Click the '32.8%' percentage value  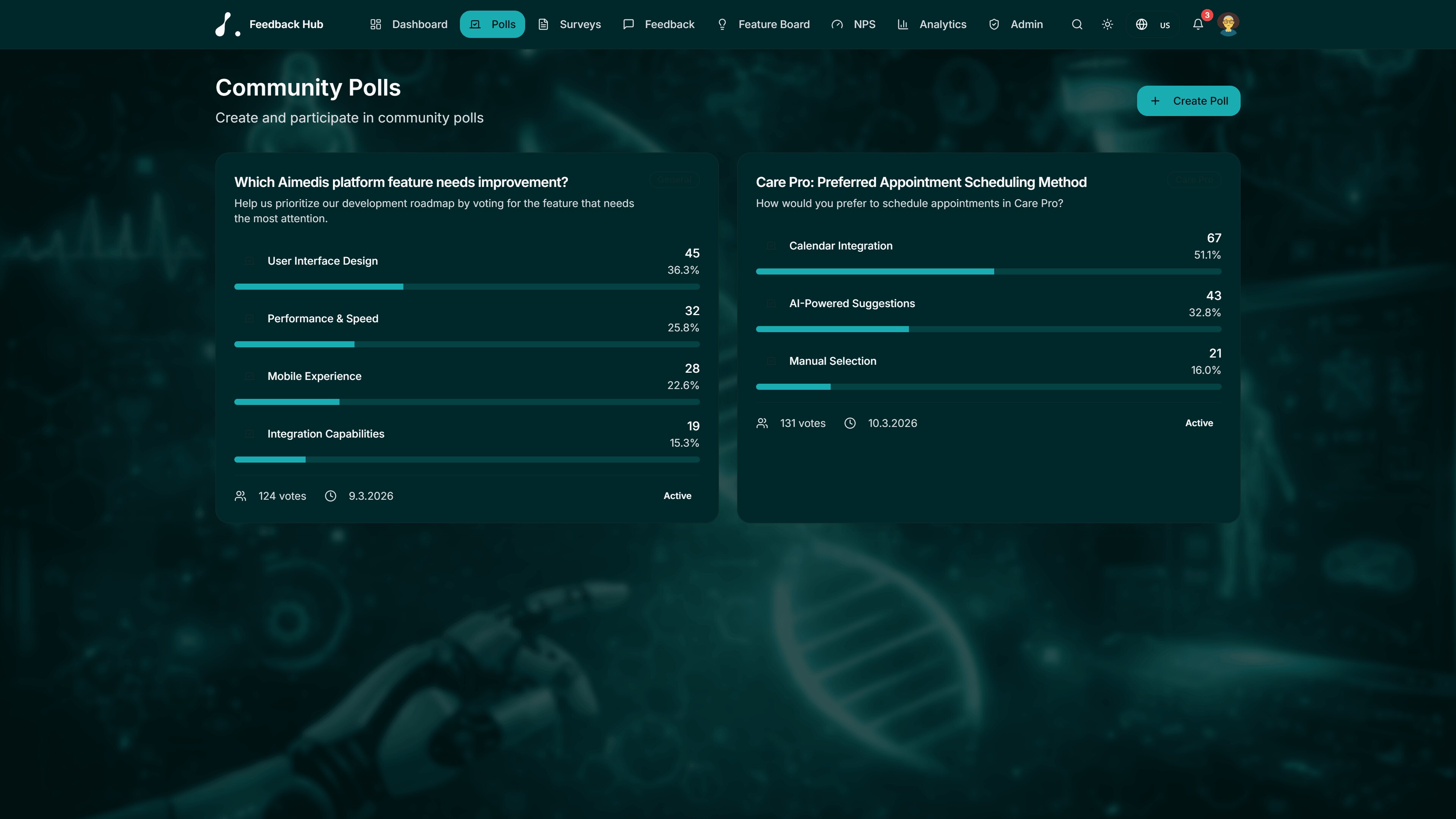click(1205, 312)
